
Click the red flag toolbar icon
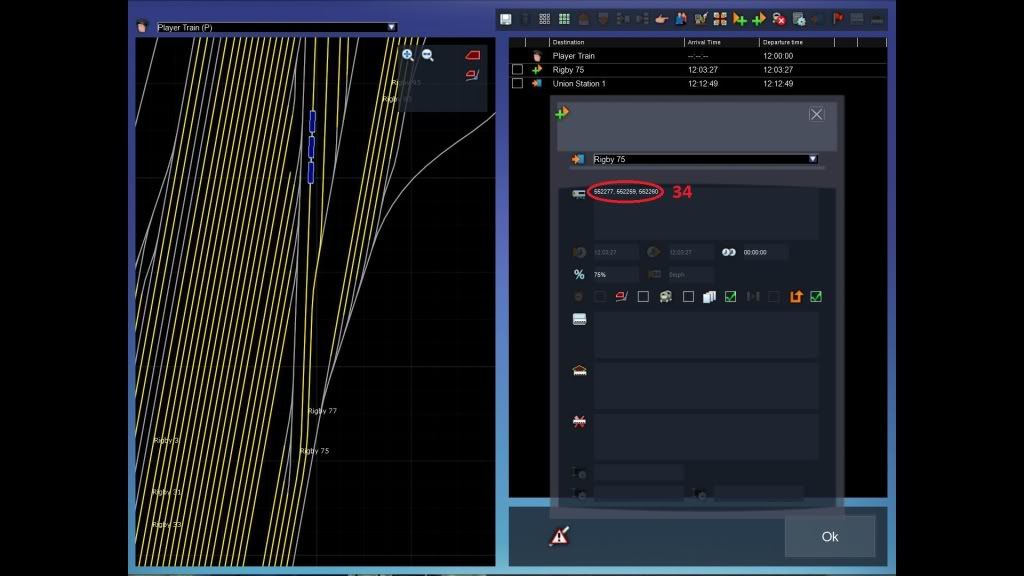[x=838, y=19]
